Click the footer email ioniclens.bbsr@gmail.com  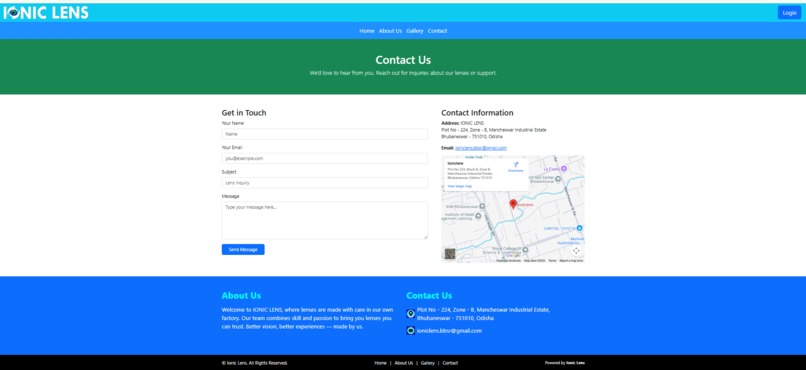449,331
